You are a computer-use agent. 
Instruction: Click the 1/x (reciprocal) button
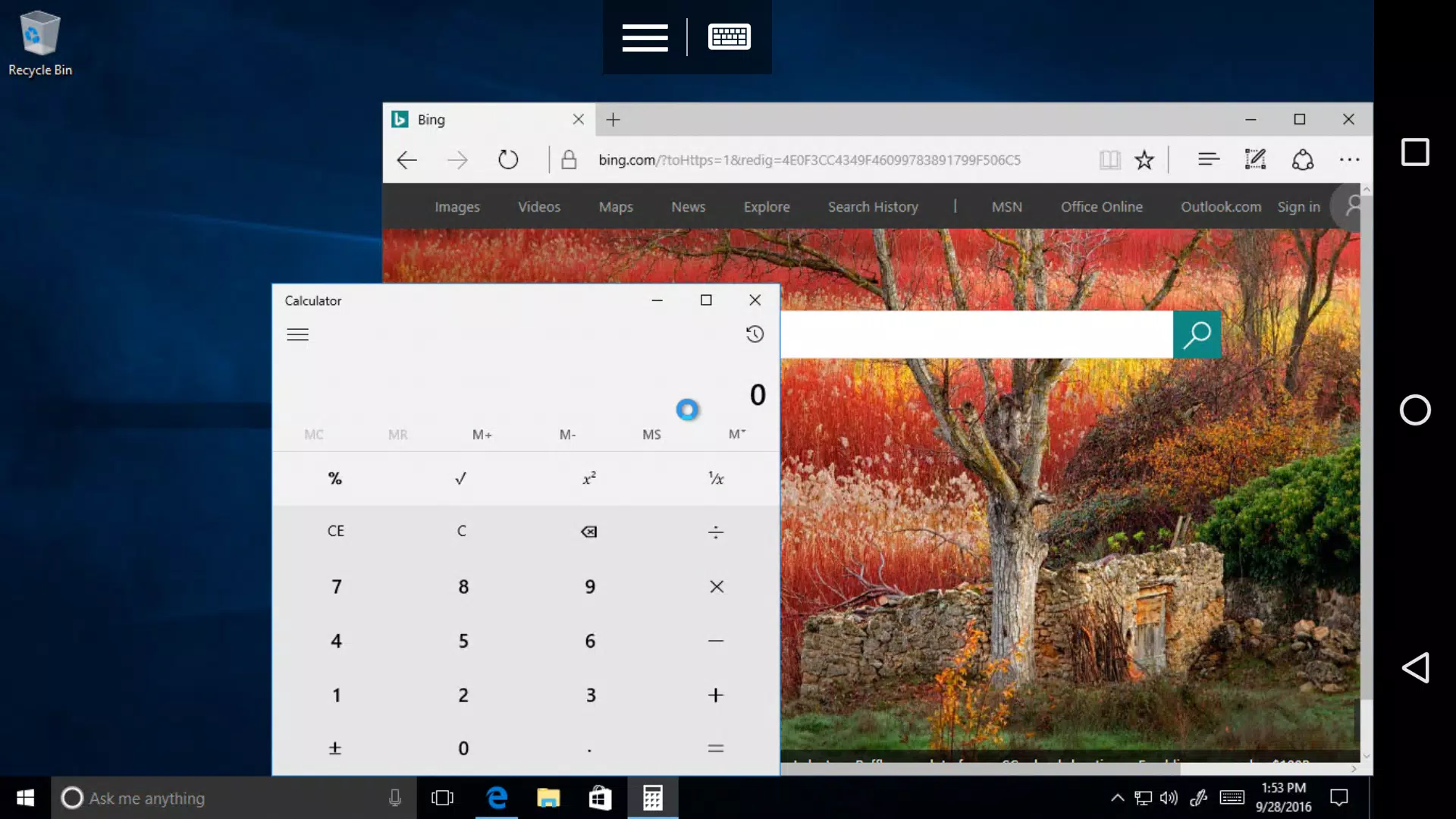point(716,477)
